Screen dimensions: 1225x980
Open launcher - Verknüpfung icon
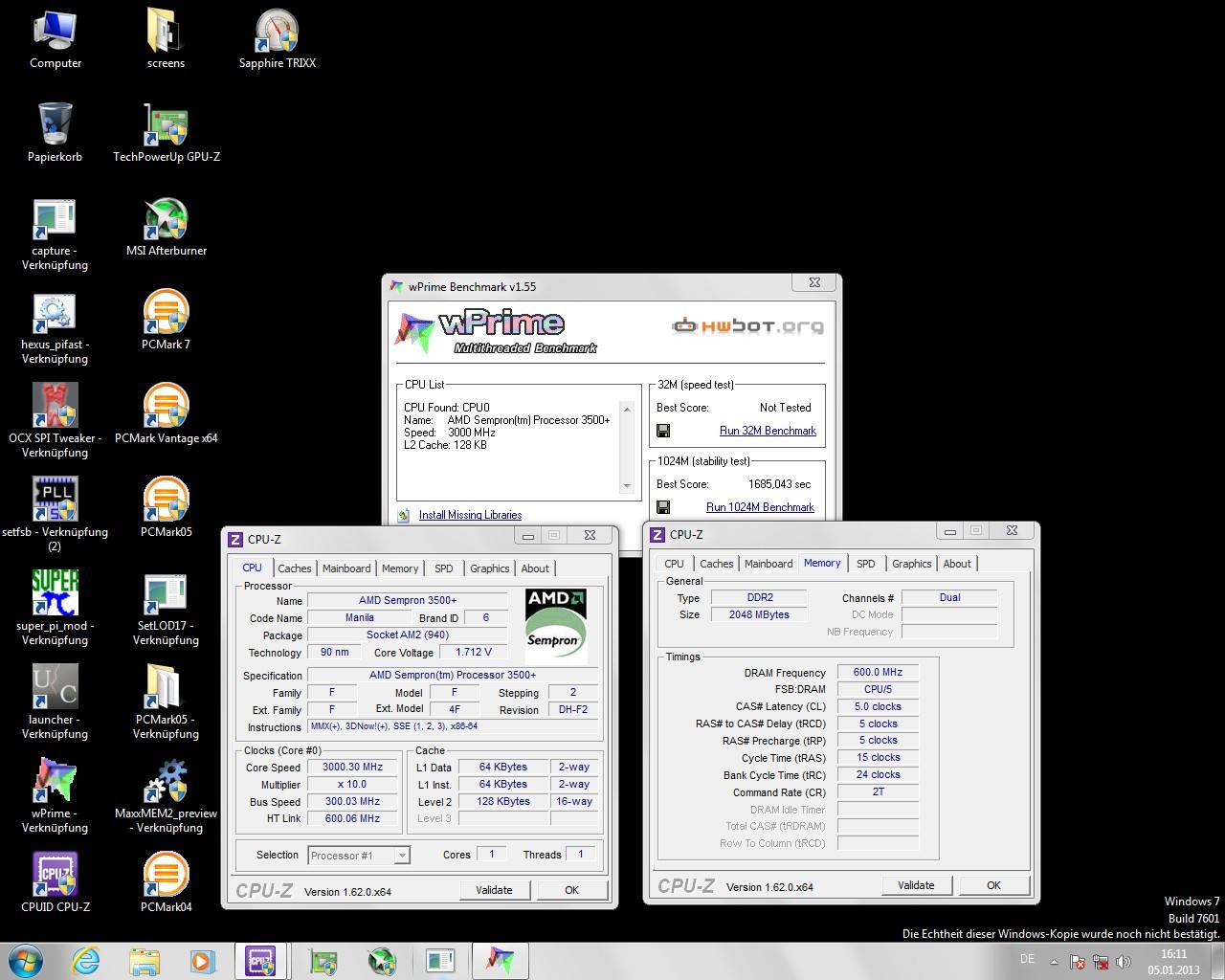pyautogui.click(x=56, y=703)
